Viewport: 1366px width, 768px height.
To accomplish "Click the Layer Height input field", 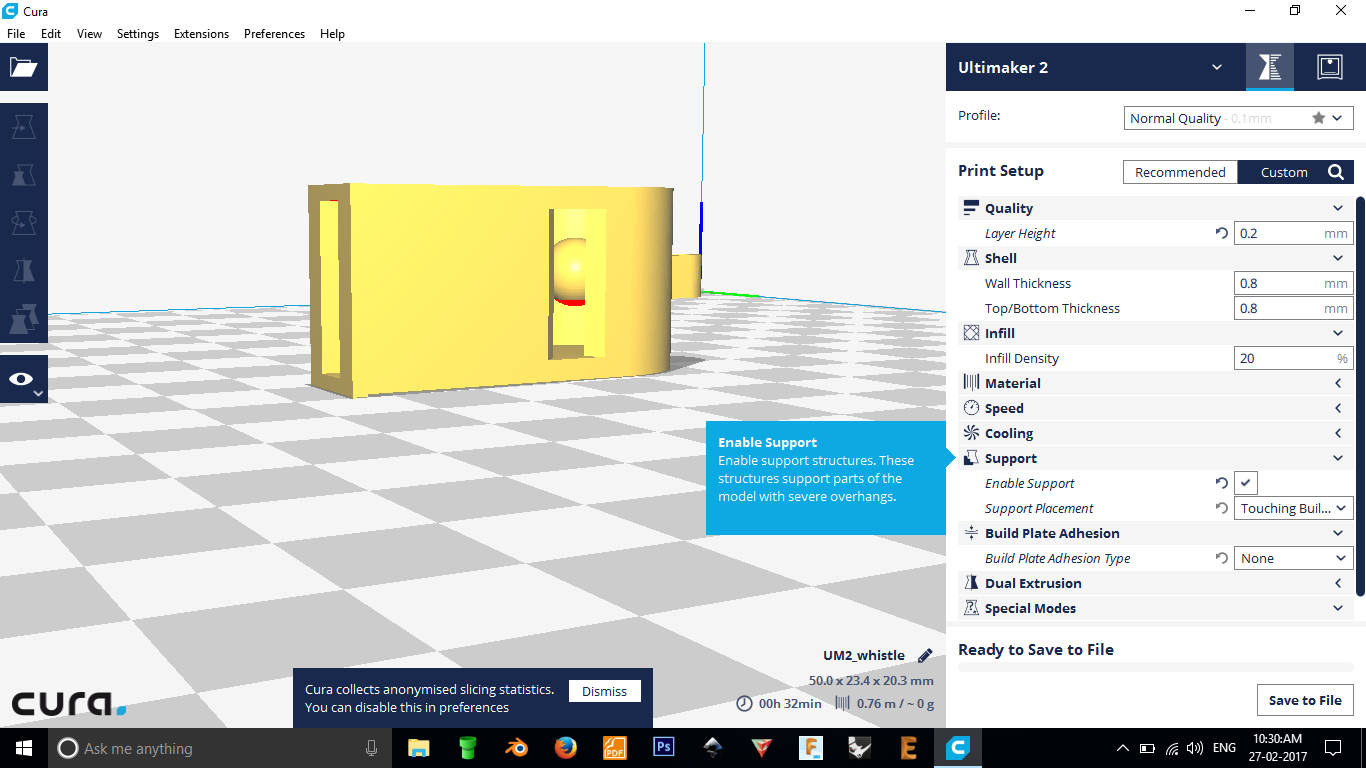I will click(x=1294, y=233).
